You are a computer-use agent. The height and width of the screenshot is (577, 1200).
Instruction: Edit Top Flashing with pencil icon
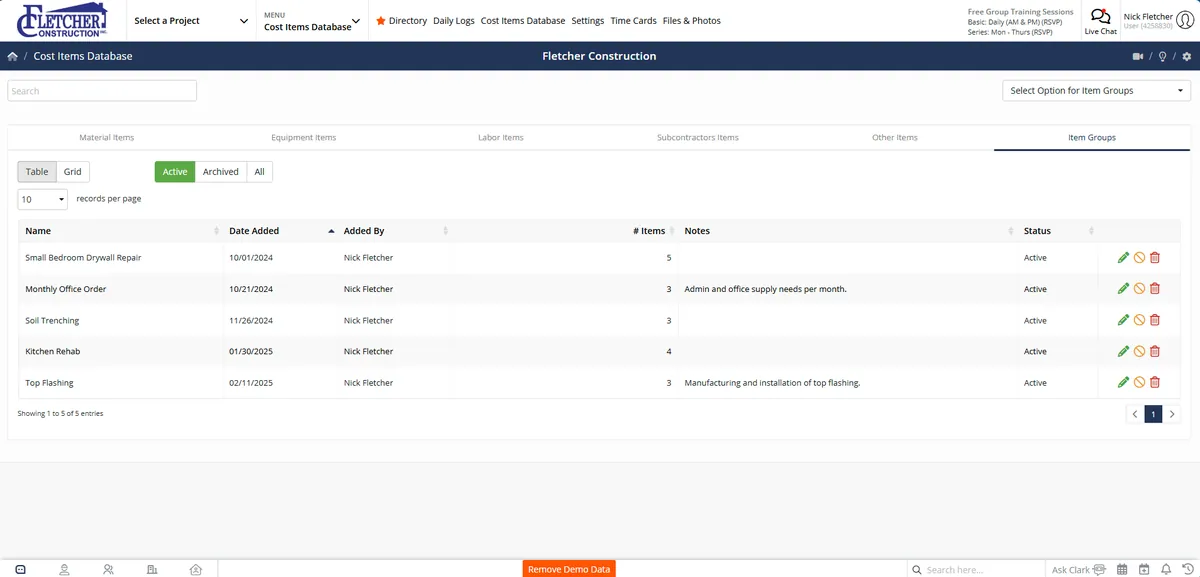point(1123,383)
